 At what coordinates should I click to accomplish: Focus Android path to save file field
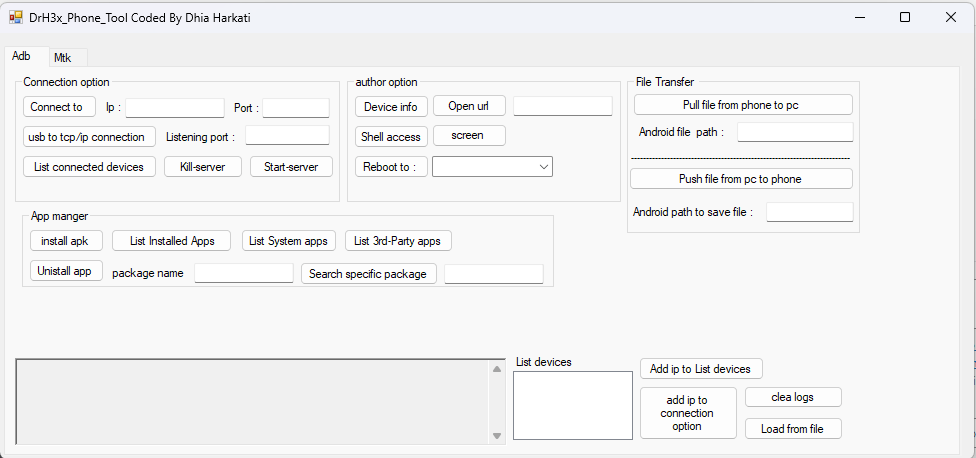(810, 212)
